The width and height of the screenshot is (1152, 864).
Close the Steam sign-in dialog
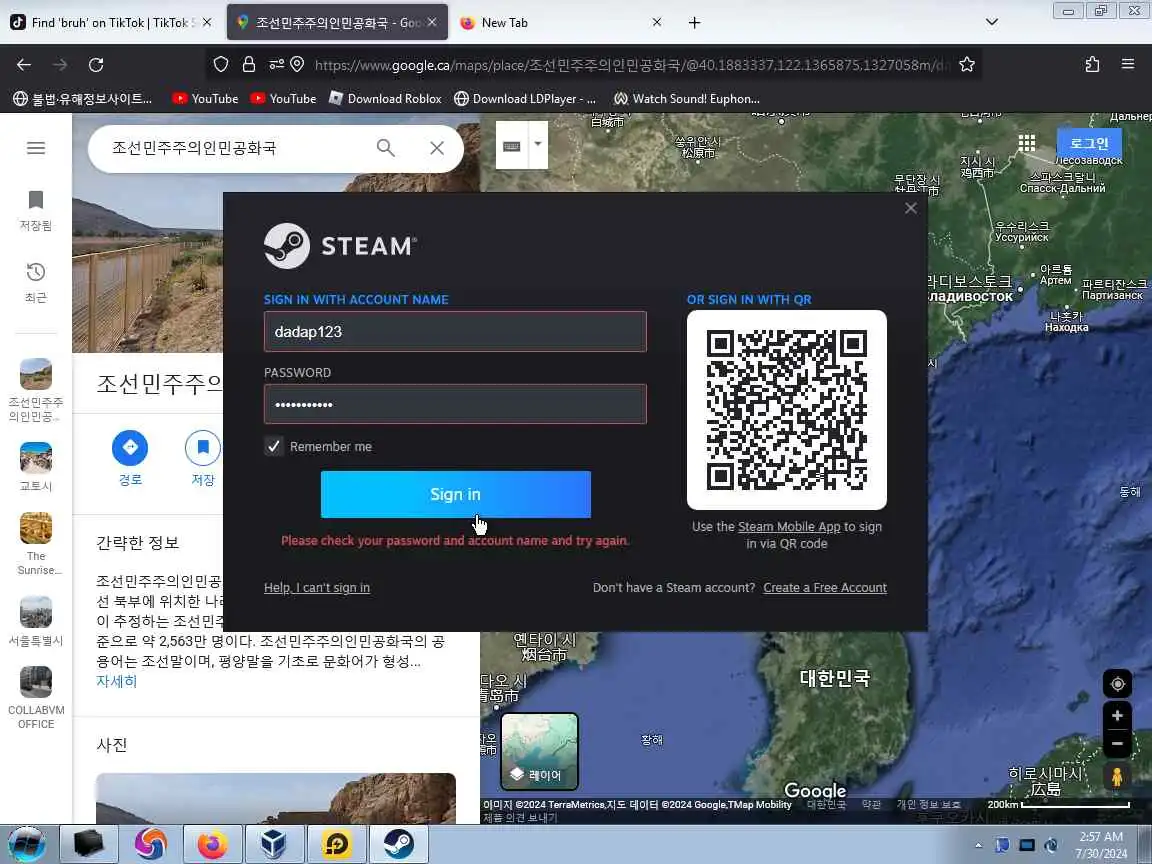tap(911, 208)
